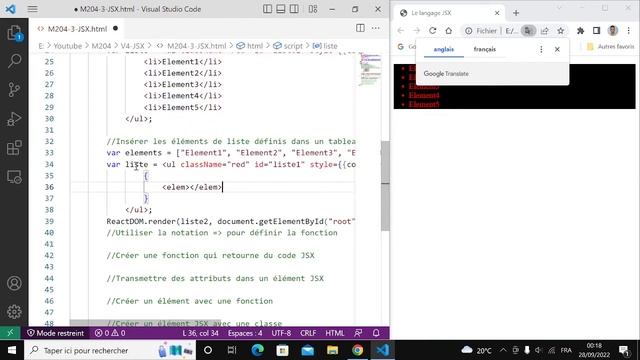
Task: Change encoding via the UTF-8 indicator
Action: [281, 333]
